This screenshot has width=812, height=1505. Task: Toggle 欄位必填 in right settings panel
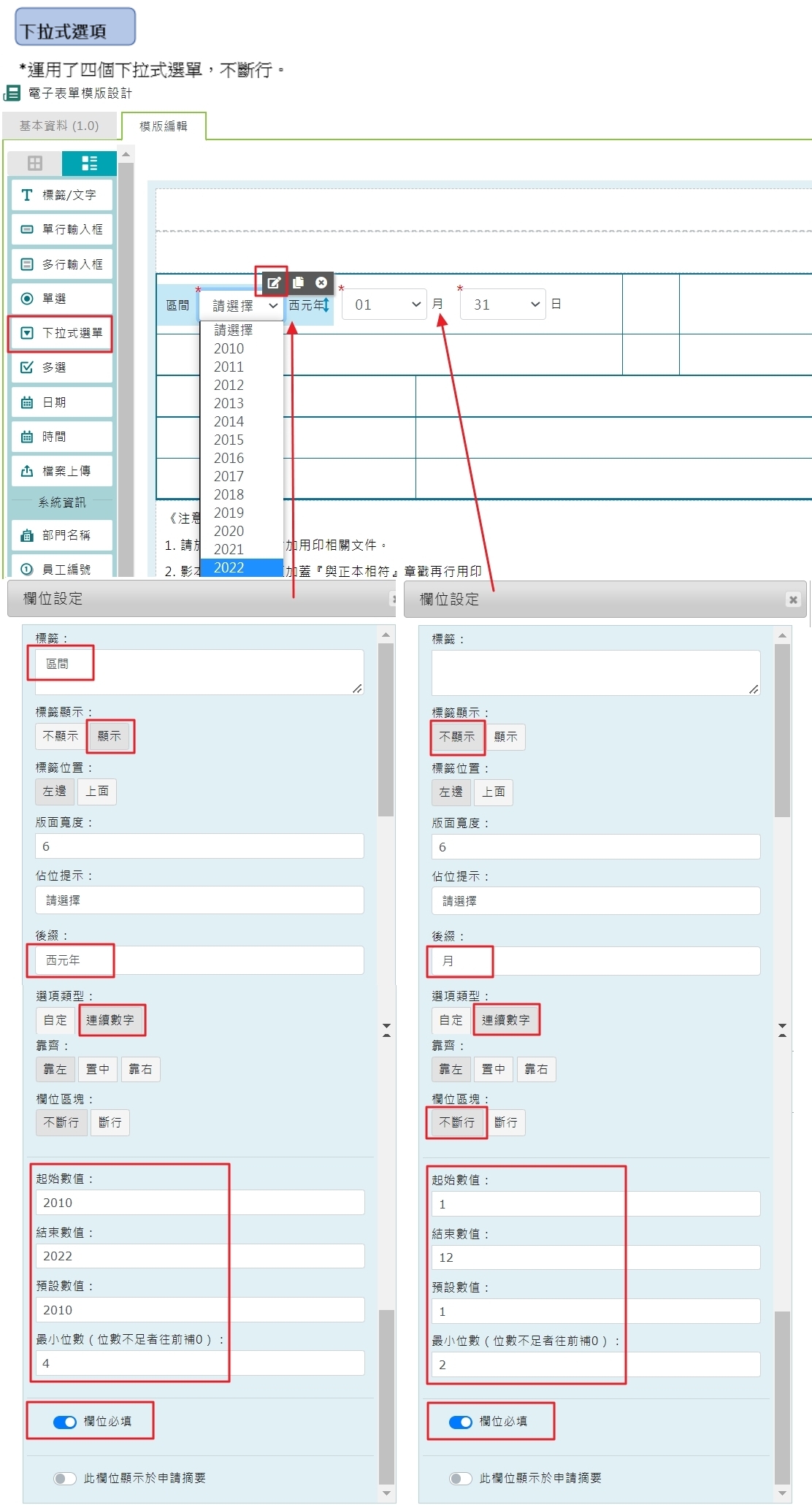coord(461,1422)
